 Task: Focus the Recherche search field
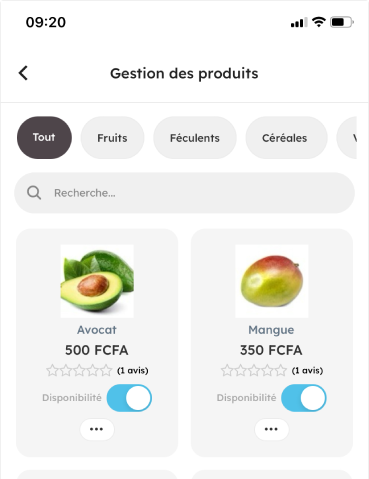pyautogui.click(x=184, y=193)
